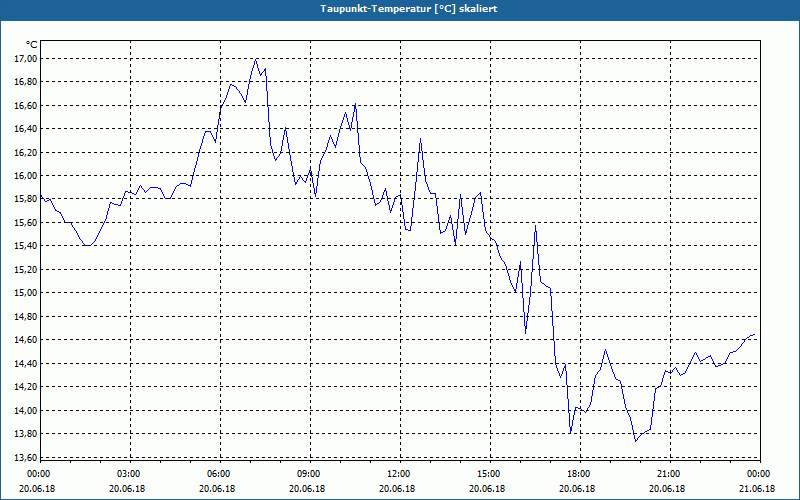The height and width of the screenshot is (500, 800).
Task: Click the 14,60 y-axis label
Action: pyautogui.click(x=26, y=340)
